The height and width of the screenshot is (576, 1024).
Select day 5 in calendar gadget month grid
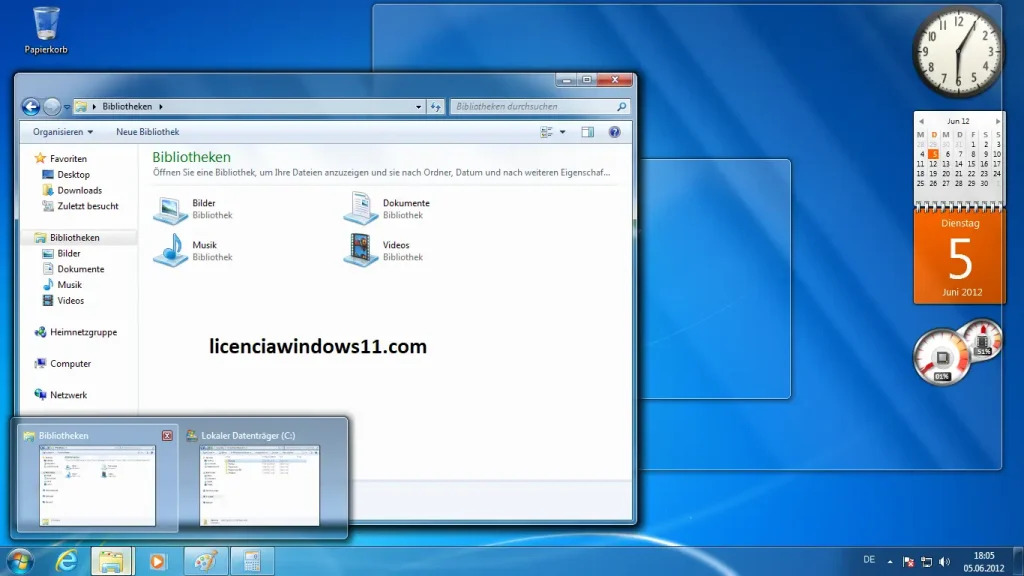934,154
